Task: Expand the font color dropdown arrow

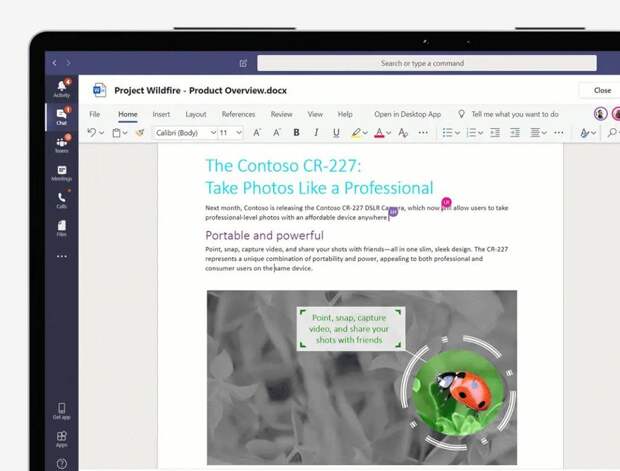Action: point(389,133)
